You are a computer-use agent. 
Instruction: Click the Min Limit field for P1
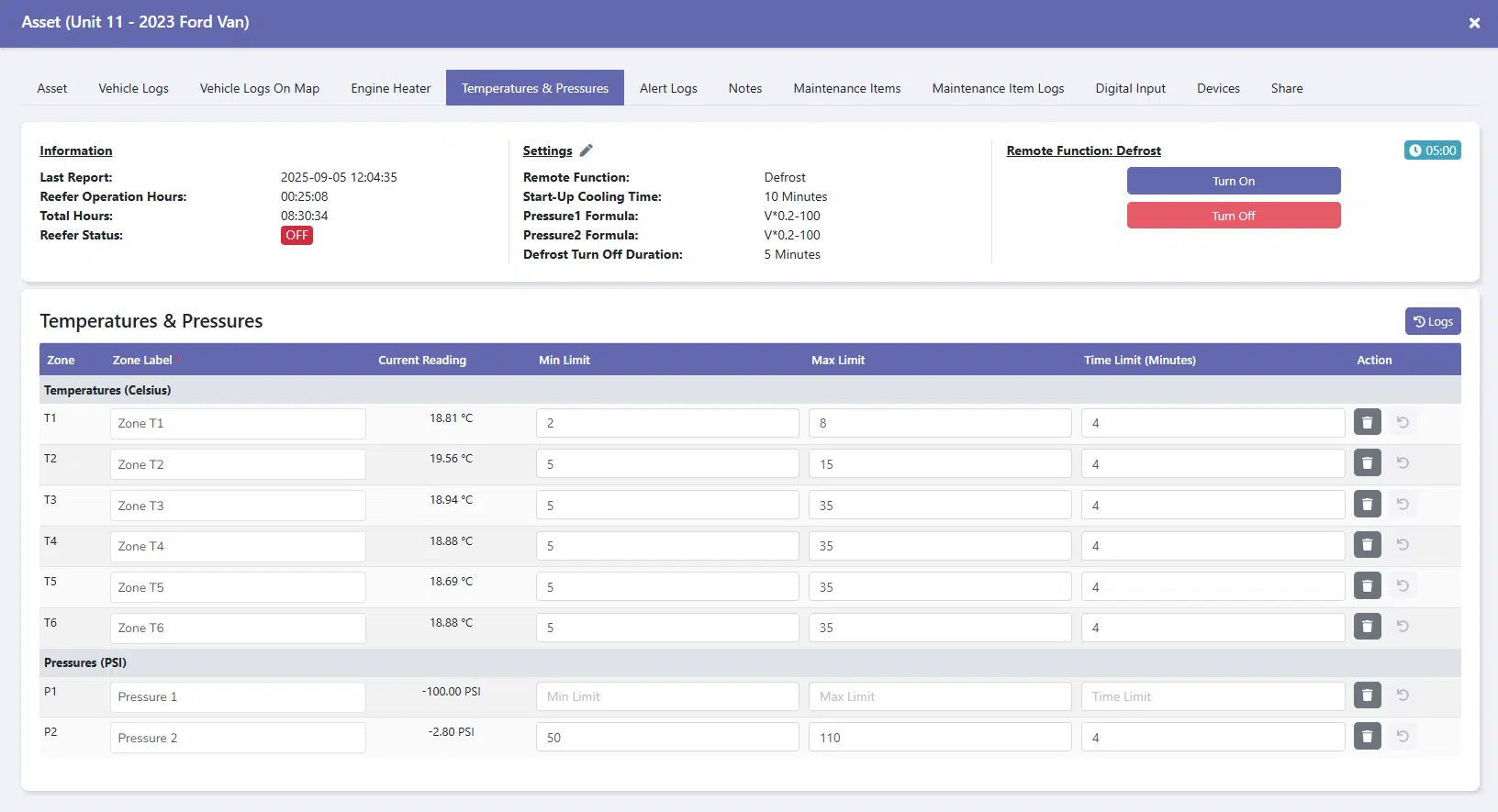point(667,696)
